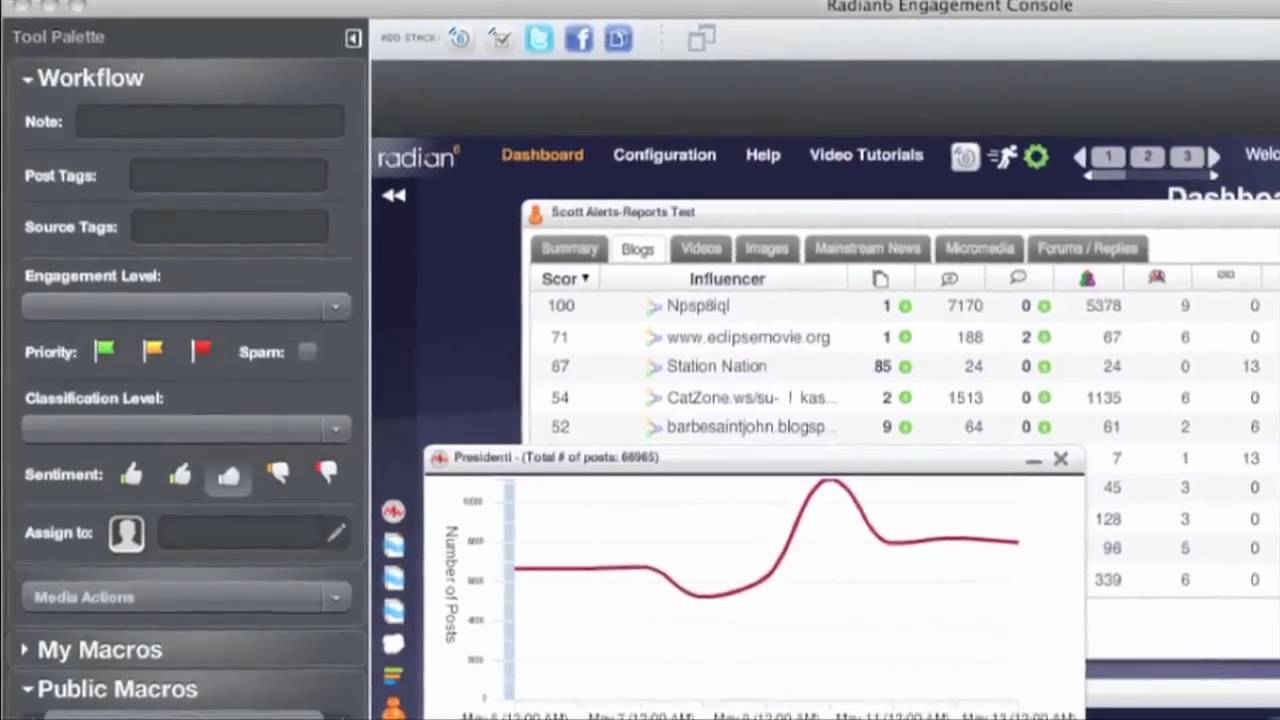Go to previous dashboard page arrow
Viewport: 1280px width, 720px height.
point(1080,157)
